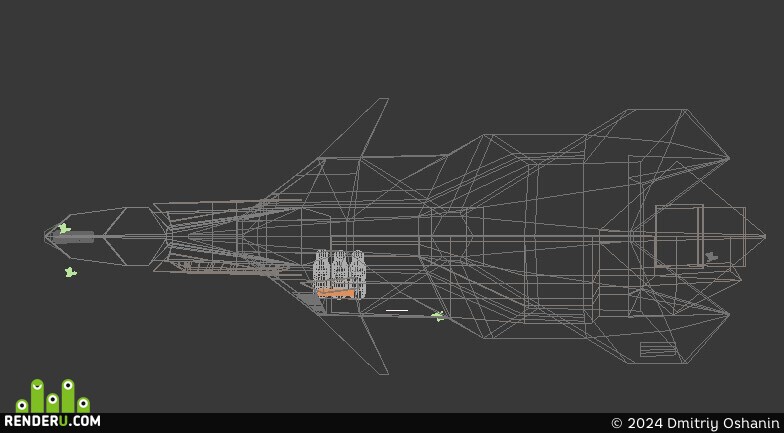
Task: Click the RenderU green monsters logo
Action: coord(52,396)
